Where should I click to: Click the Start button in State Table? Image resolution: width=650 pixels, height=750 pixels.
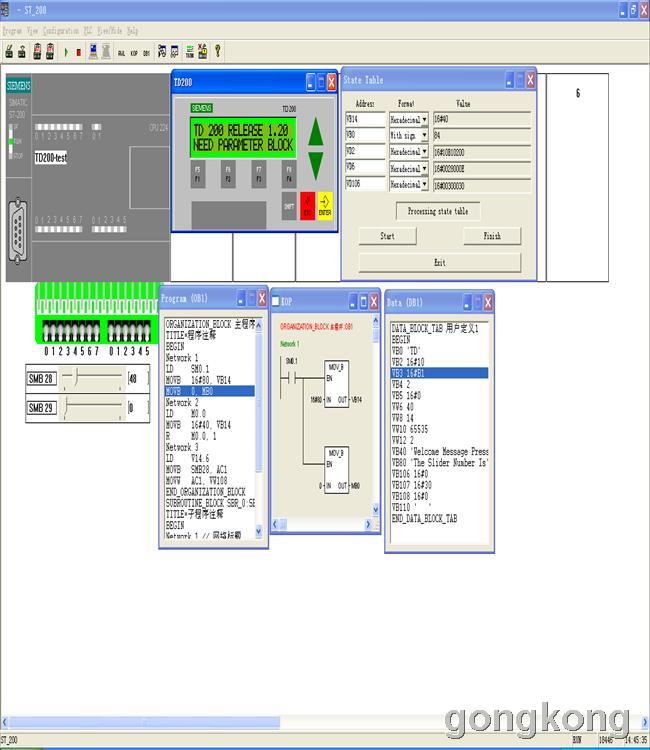387,236
